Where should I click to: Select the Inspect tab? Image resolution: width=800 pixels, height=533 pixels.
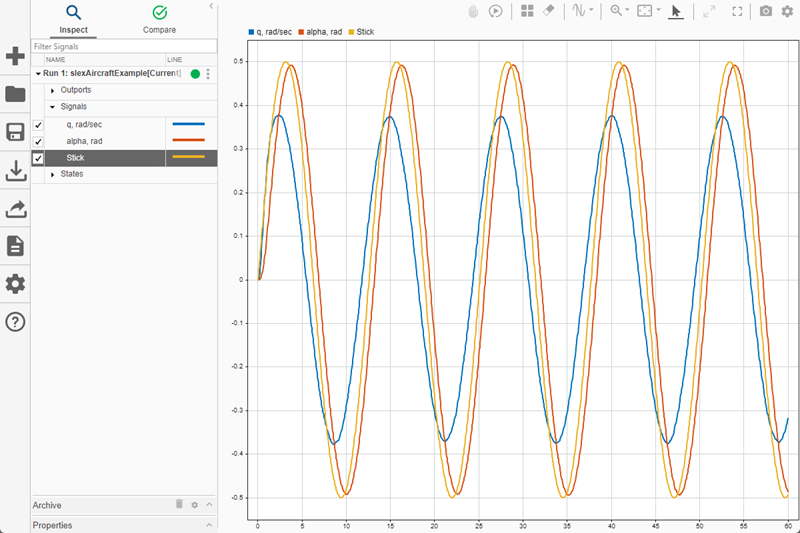tap(74, 19)
